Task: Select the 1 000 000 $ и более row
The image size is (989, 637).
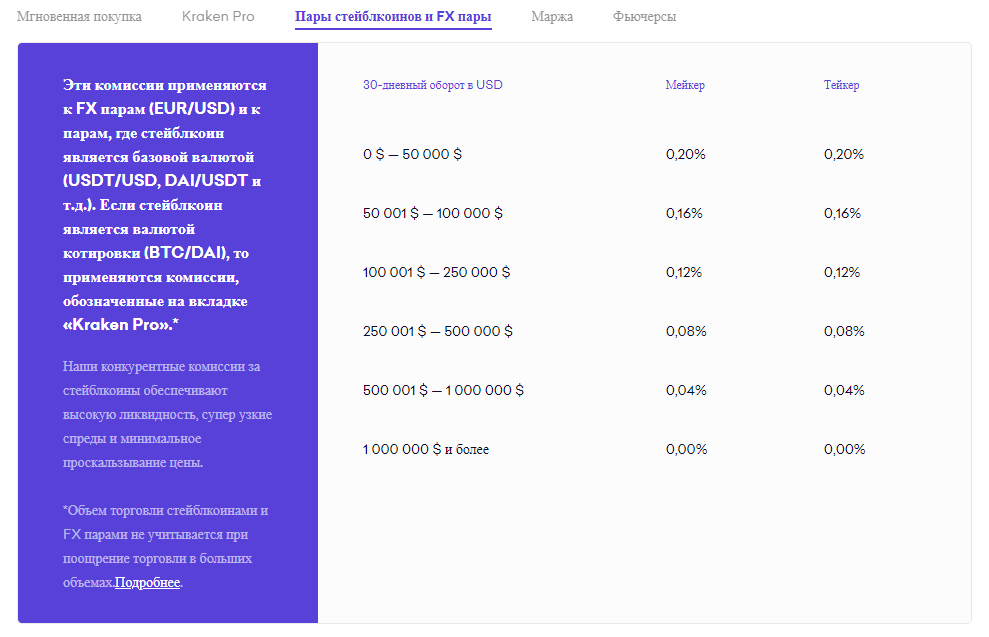Action: pos(614,449)
